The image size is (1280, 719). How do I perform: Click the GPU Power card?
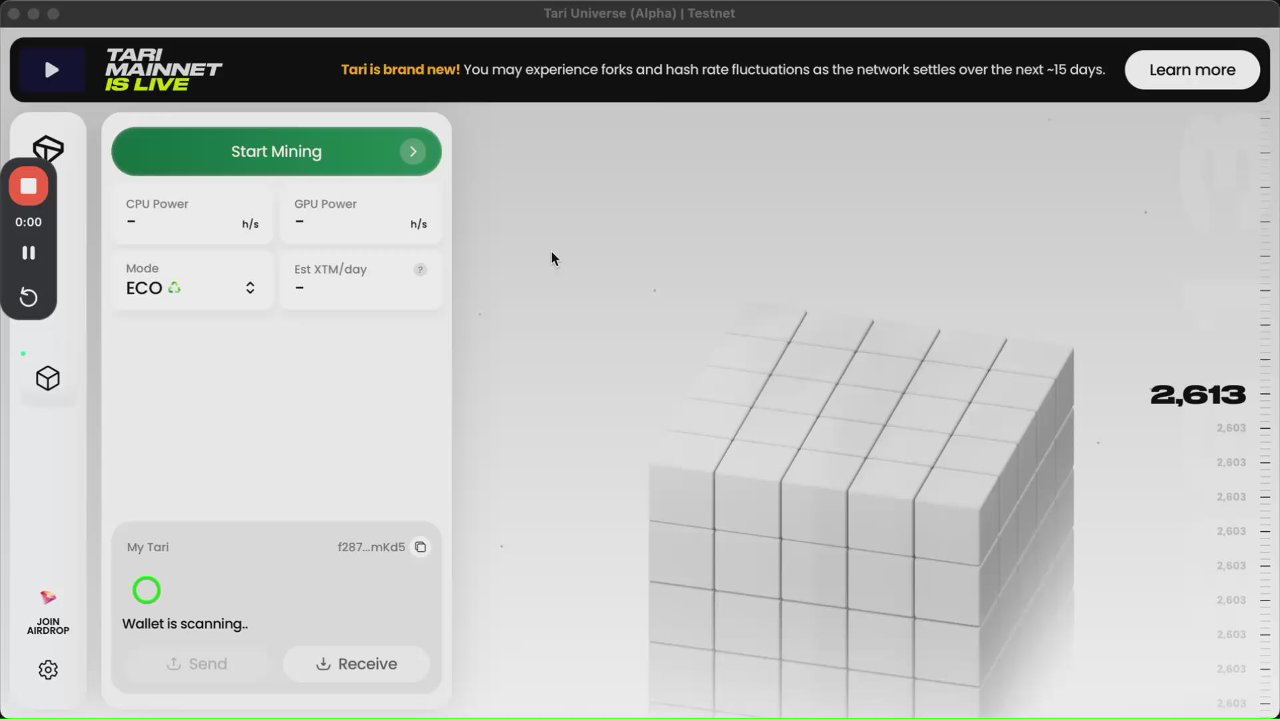point(360,213)
